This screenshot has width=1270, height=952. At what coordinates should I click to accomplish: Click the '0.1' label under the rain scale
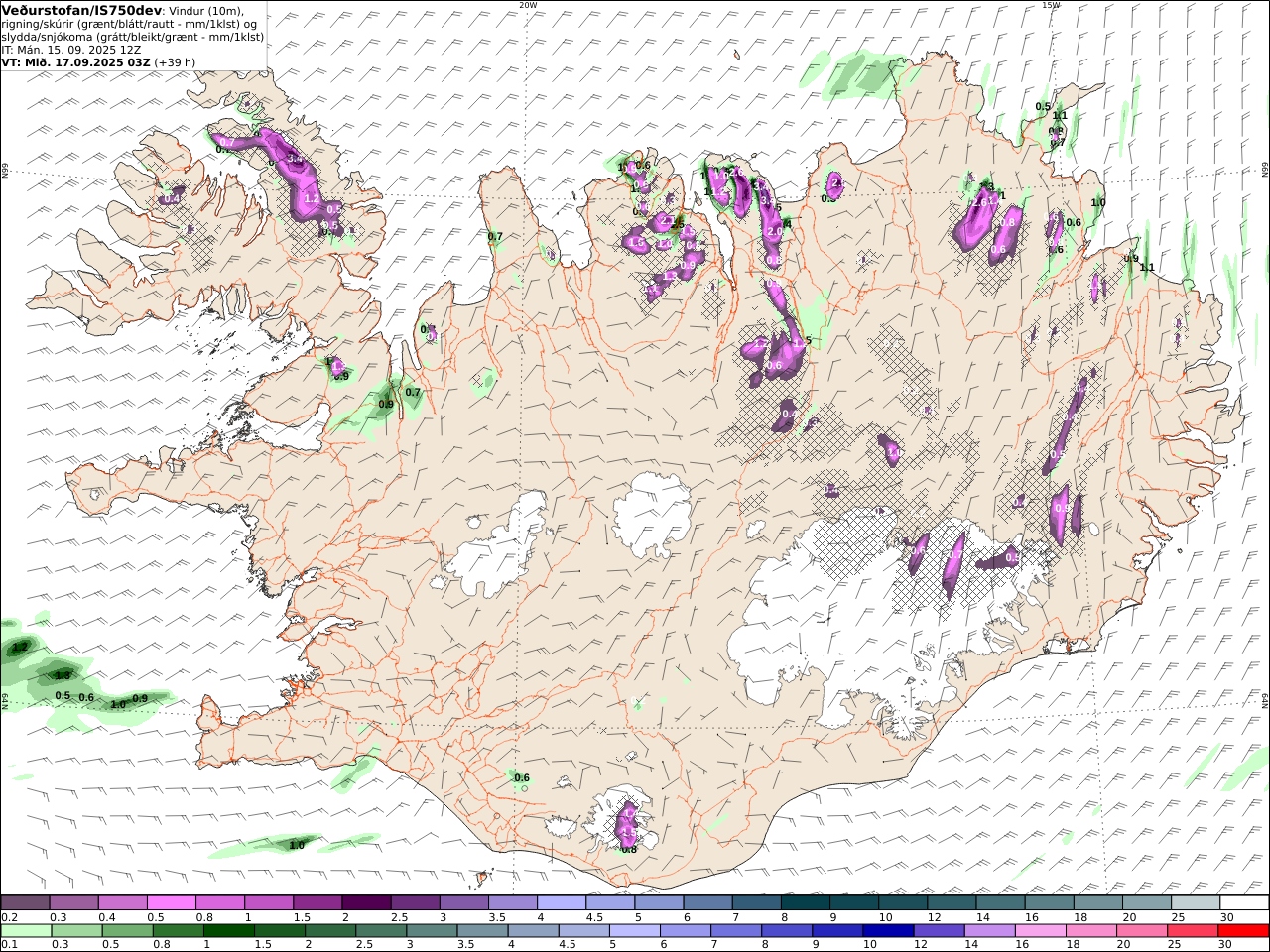[x=9, y=944]
